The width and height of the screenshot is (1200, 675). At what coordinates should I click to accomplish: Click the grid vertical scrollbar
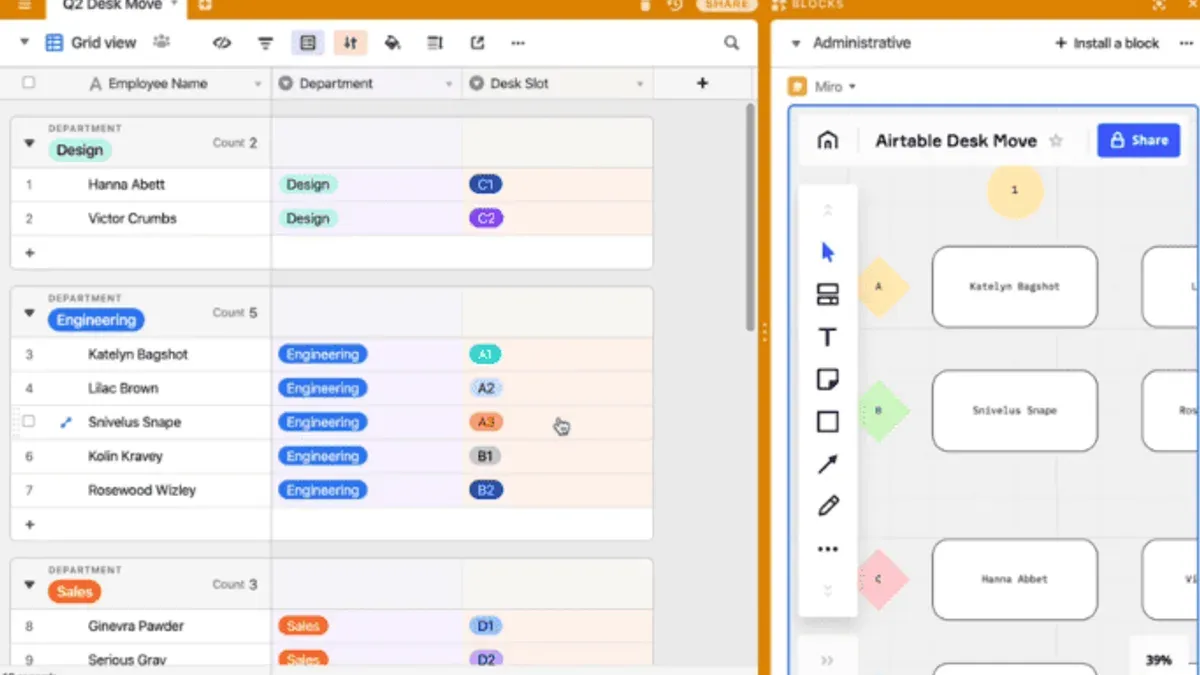(750, 218)
